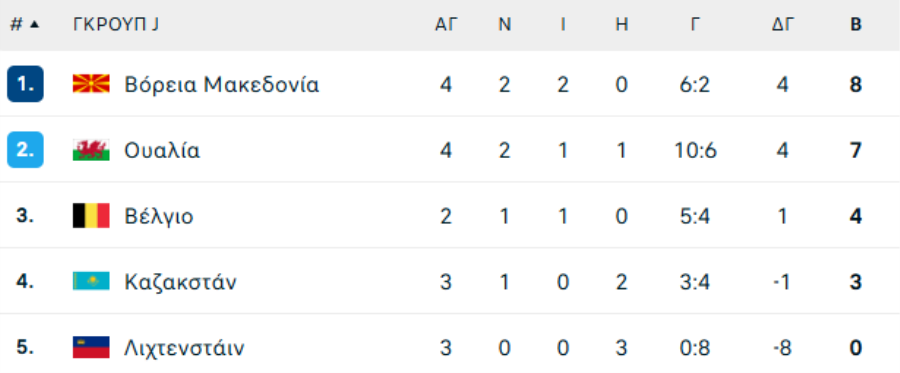The image size is (900, 373).
Task: Click the Liechtenstein flag icon
Action: click(91, 347)
